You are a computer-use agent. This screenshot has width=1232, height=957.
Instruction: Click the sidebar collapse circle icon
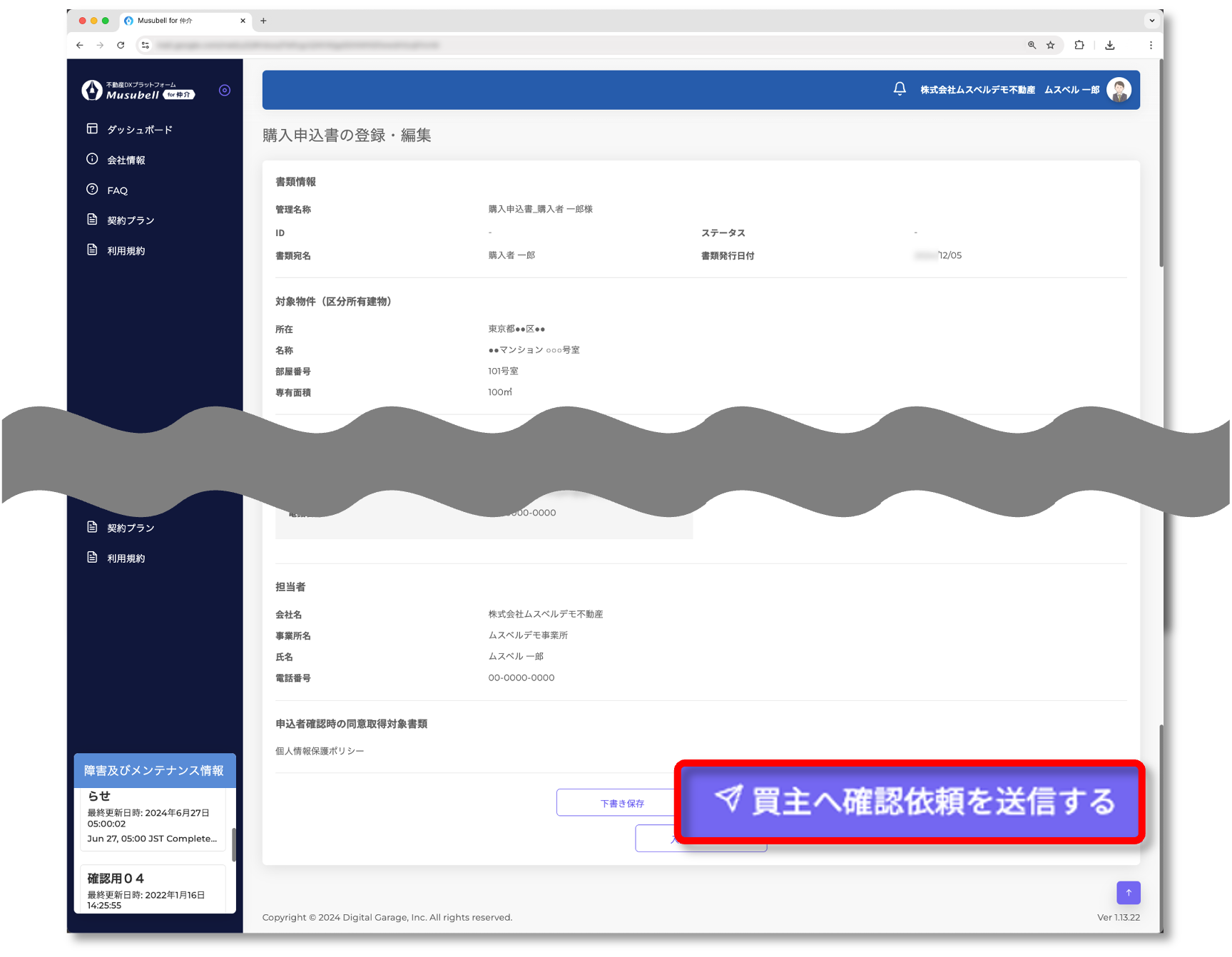pyautogui.click(x=225, y=91)
